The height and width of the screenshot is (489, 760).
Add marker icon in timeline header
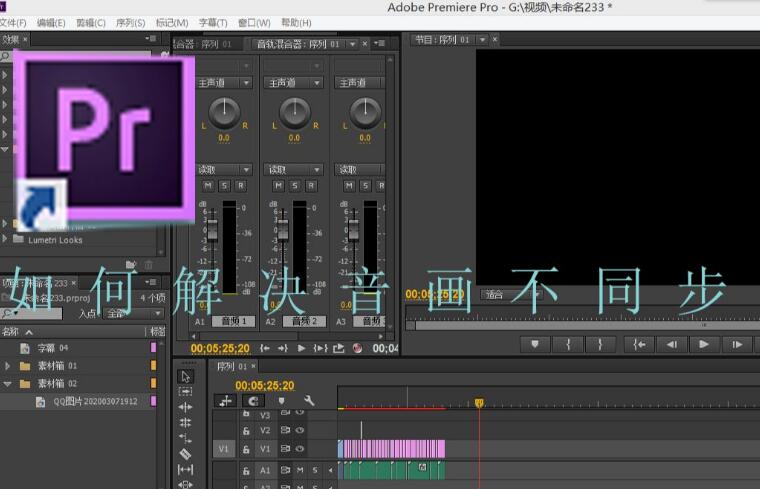tap(282, 401)
